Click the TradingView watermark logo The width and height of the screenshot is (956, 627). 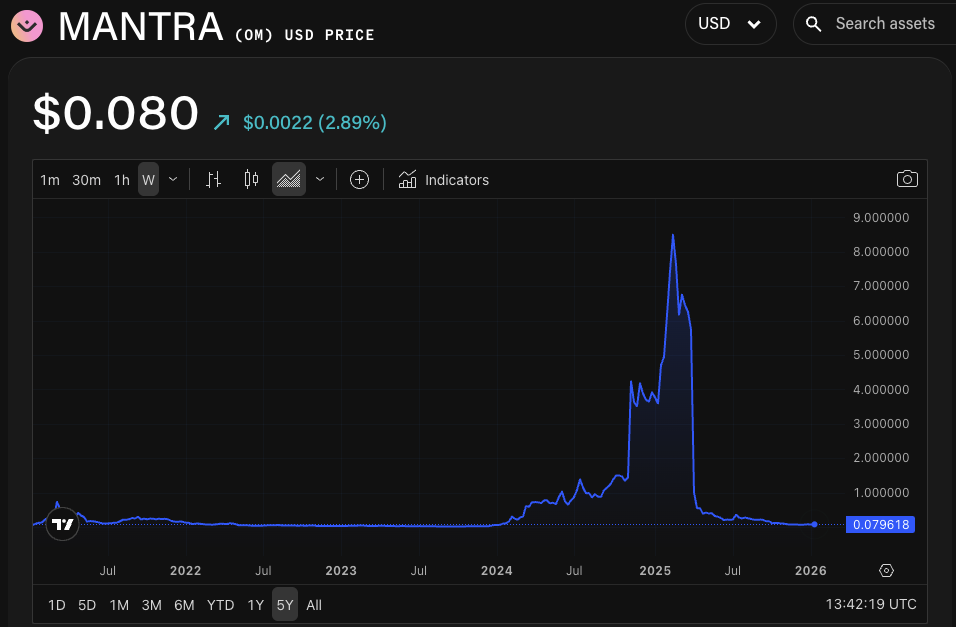click(62, 523)
